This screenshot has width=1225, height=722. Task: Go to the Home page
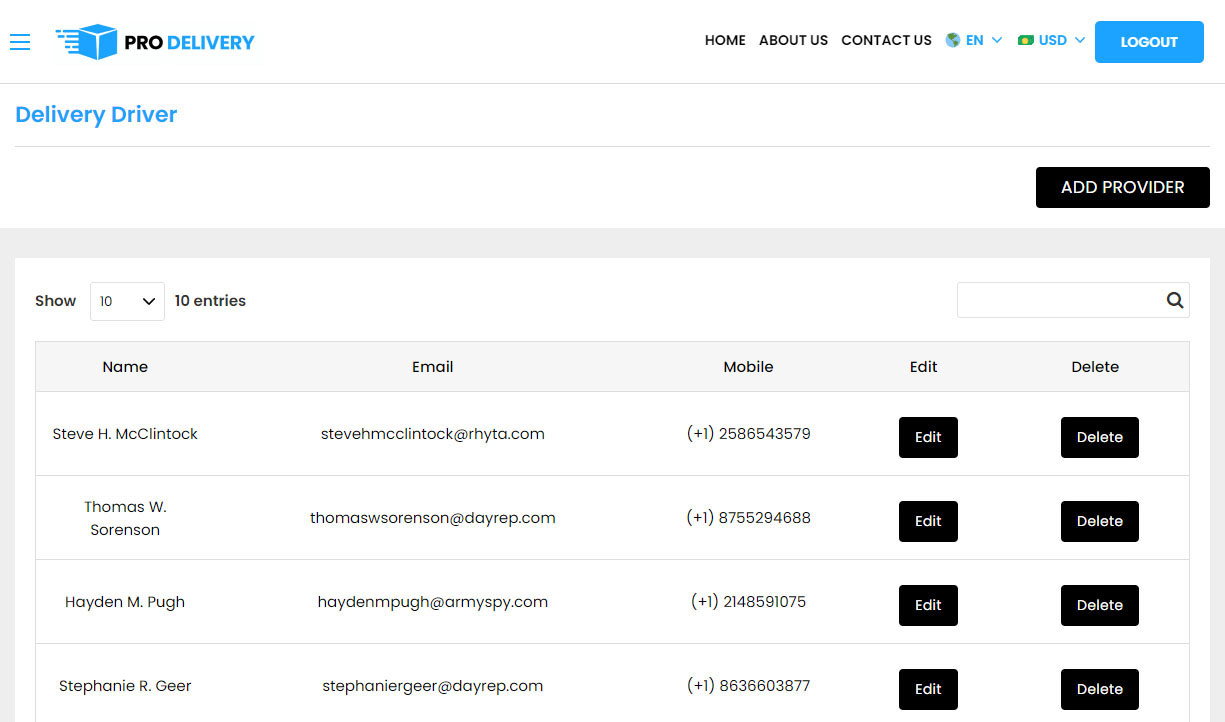click(x=725, y=41)
